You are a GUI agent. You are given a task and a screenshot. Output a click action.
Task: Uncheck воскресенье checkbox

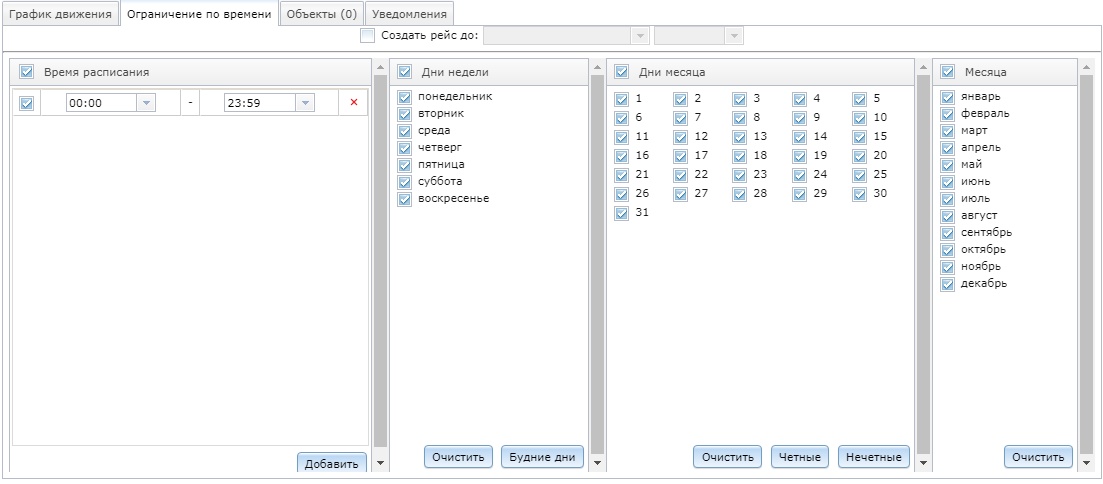coord(404,198)
